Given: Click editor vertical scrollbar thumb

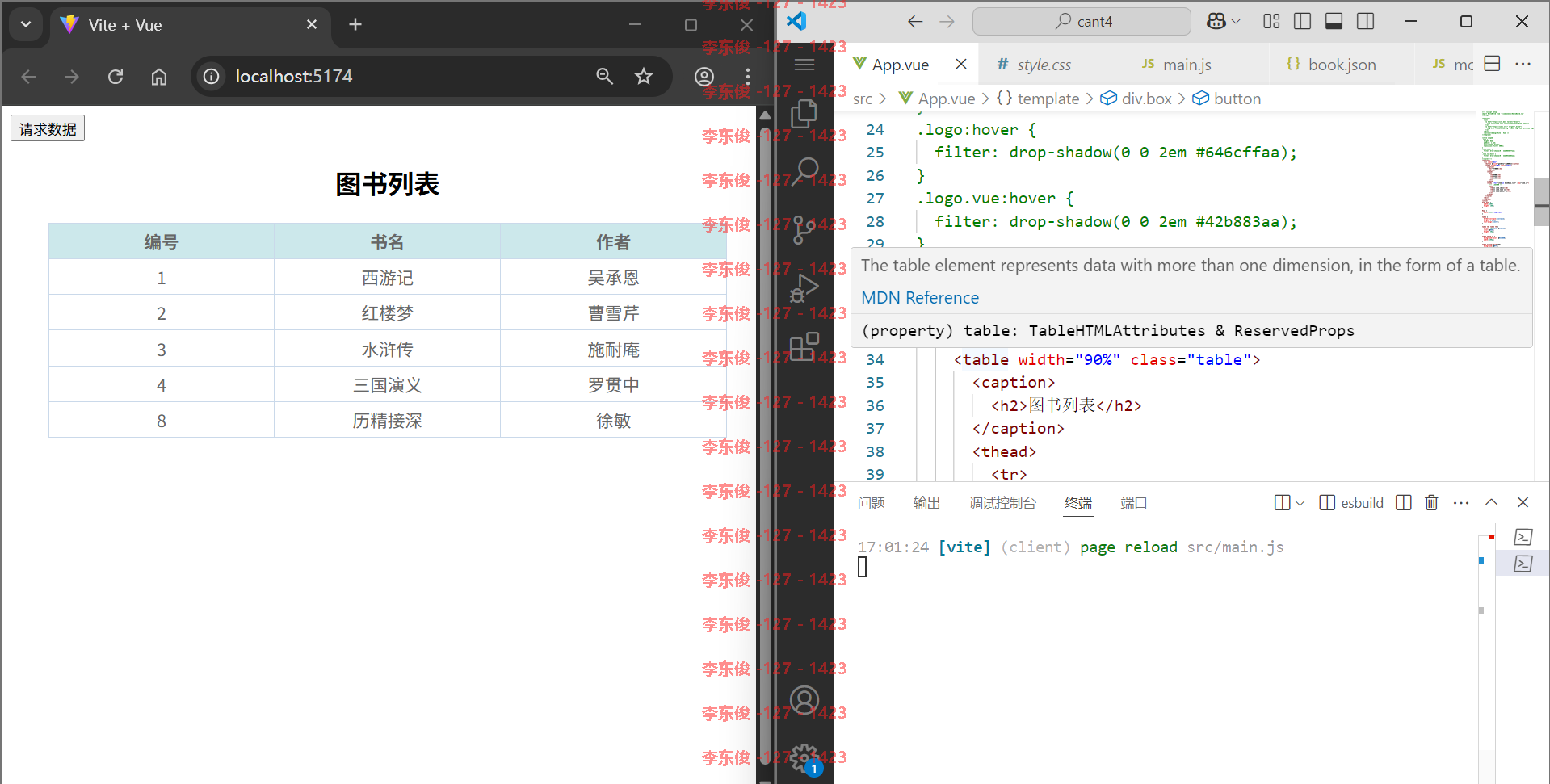Looking at the screenshot, I should pos(1541,203).
